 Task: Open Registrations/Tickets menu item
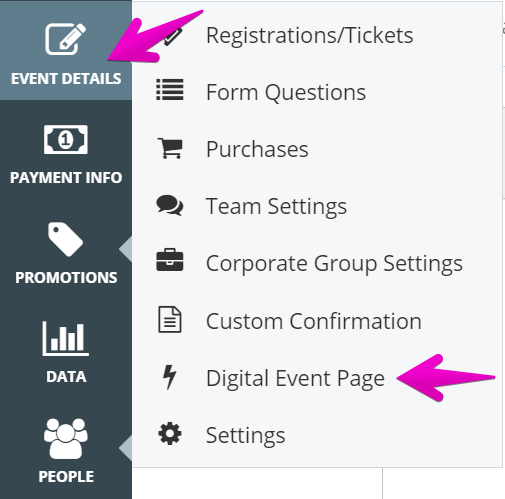(309, 35)
